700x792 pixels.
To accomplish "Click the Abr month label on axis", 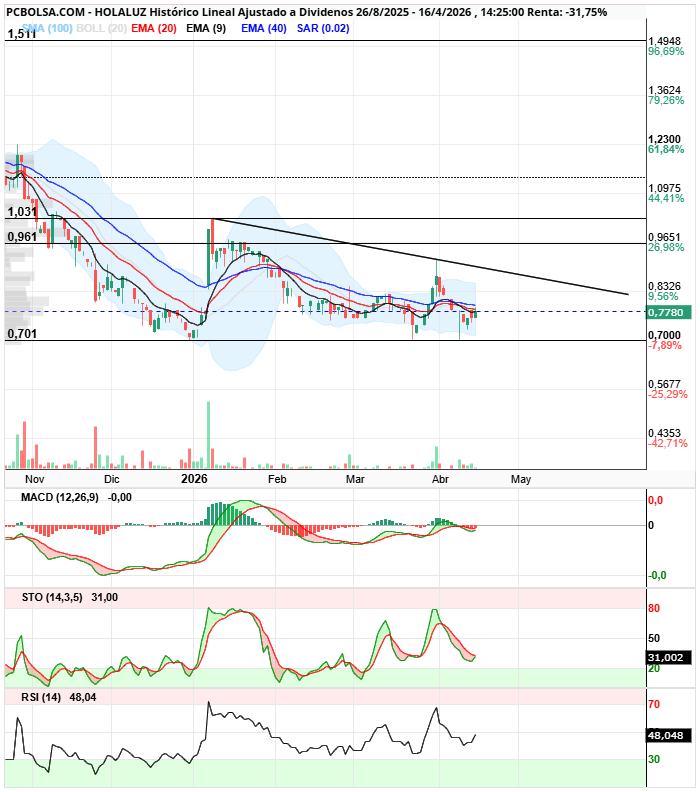I will 440,480.
